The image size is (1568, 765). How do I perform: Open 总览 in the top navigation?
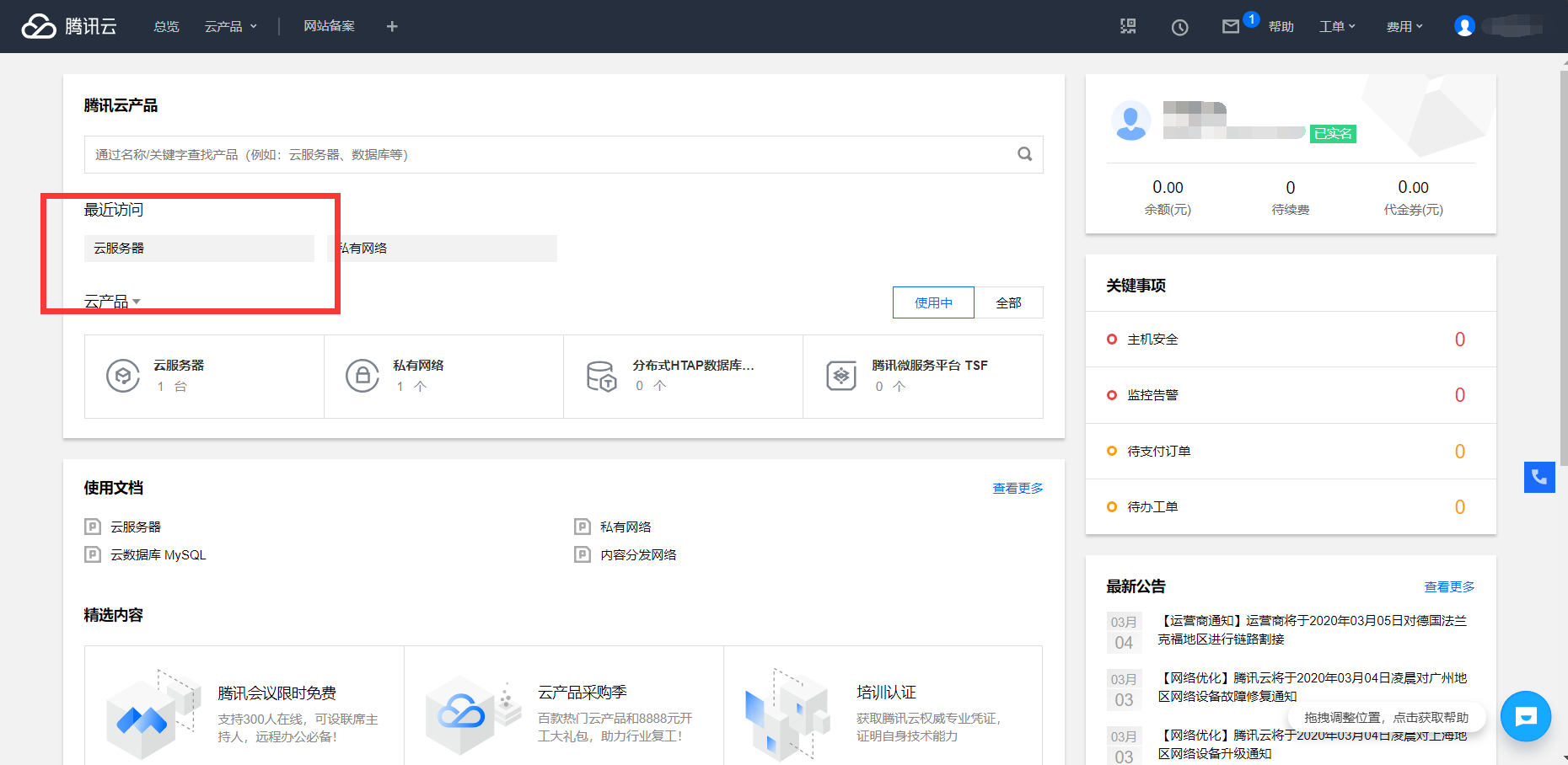pos(167,26)
